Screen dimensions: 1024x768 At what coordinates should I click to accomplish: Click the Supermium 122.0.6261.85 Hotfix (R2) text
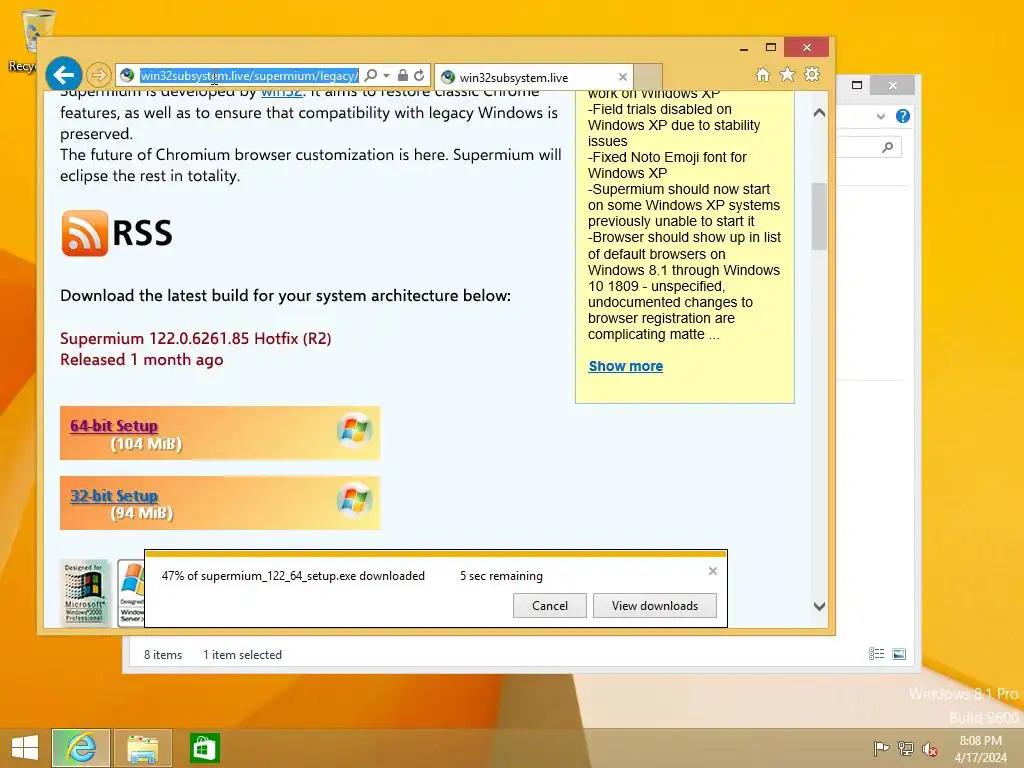pos(196,338)
